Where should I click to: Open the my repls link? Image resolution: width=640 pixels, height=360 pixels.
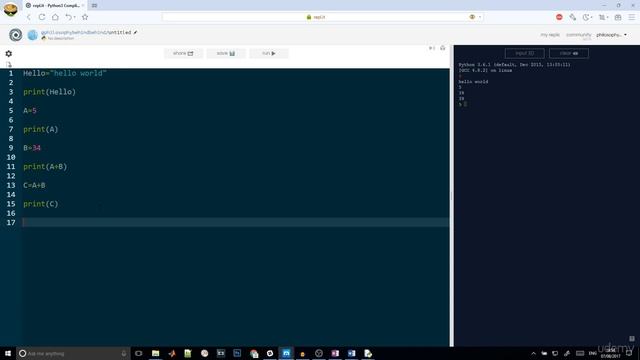coord(550,35)
